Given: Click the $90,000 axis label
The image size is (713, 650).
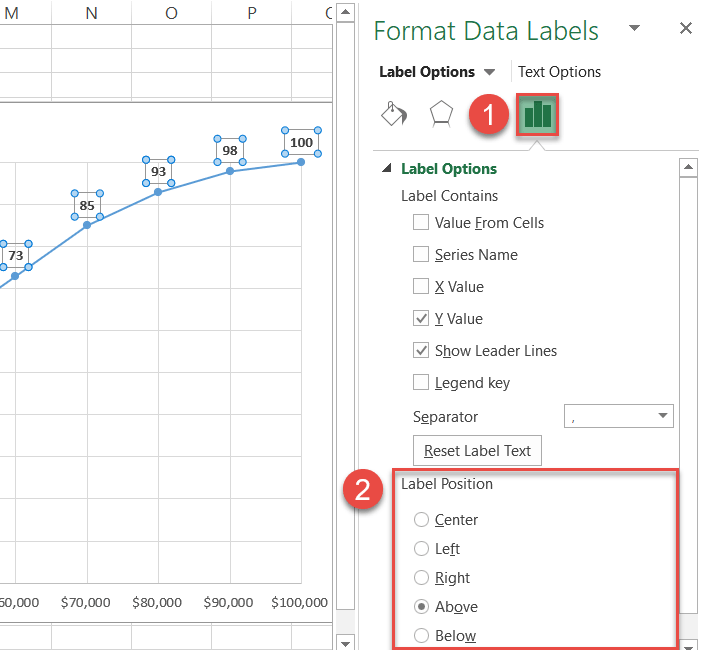Looking at the screenshot, I should pyautogui.click(x=228, y=602).
